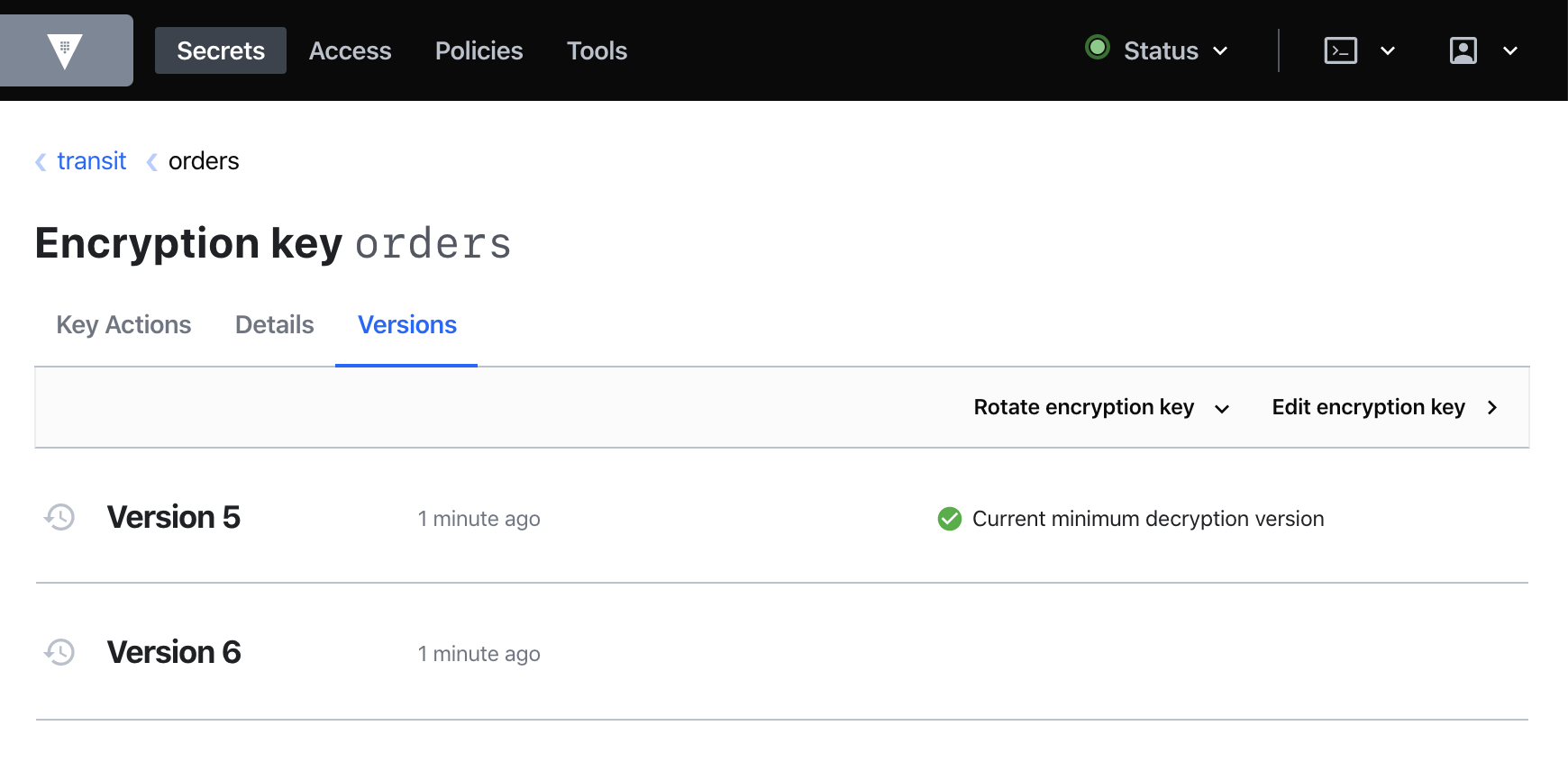Follow the transit breadcrumb link

click(x=91, y=161)
